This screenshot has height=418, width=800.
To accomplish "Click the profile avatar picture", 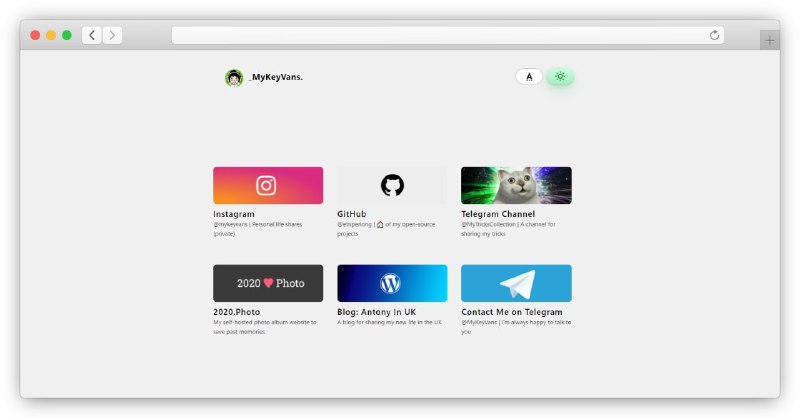I will pos(234,77).
